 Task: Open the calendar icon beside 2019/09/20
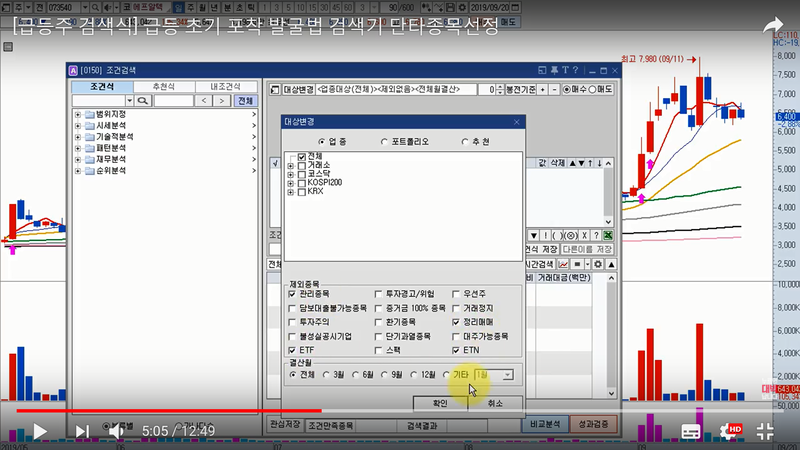tap(515, 8)
